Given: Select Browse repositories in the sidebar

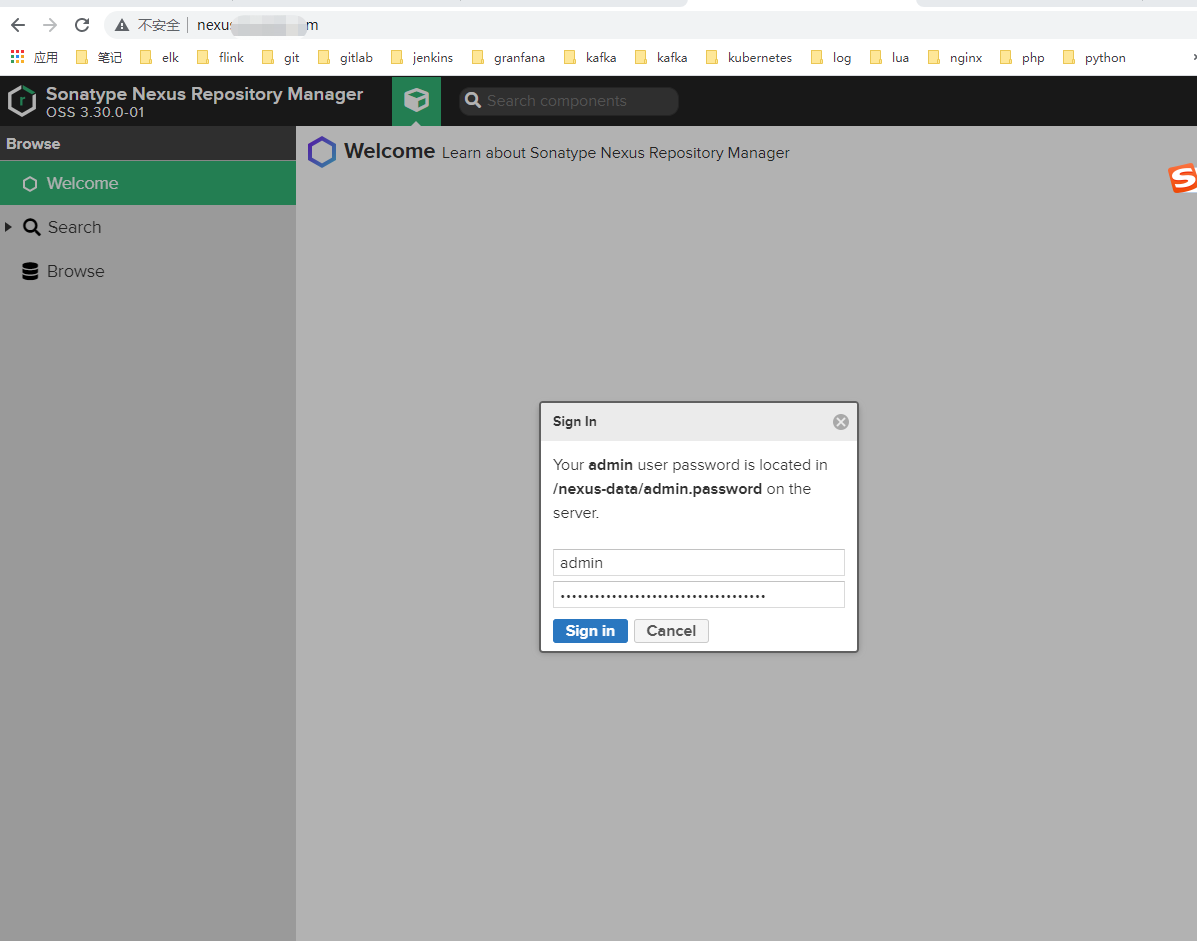Looking at the screenshot, I should [147, 271].
